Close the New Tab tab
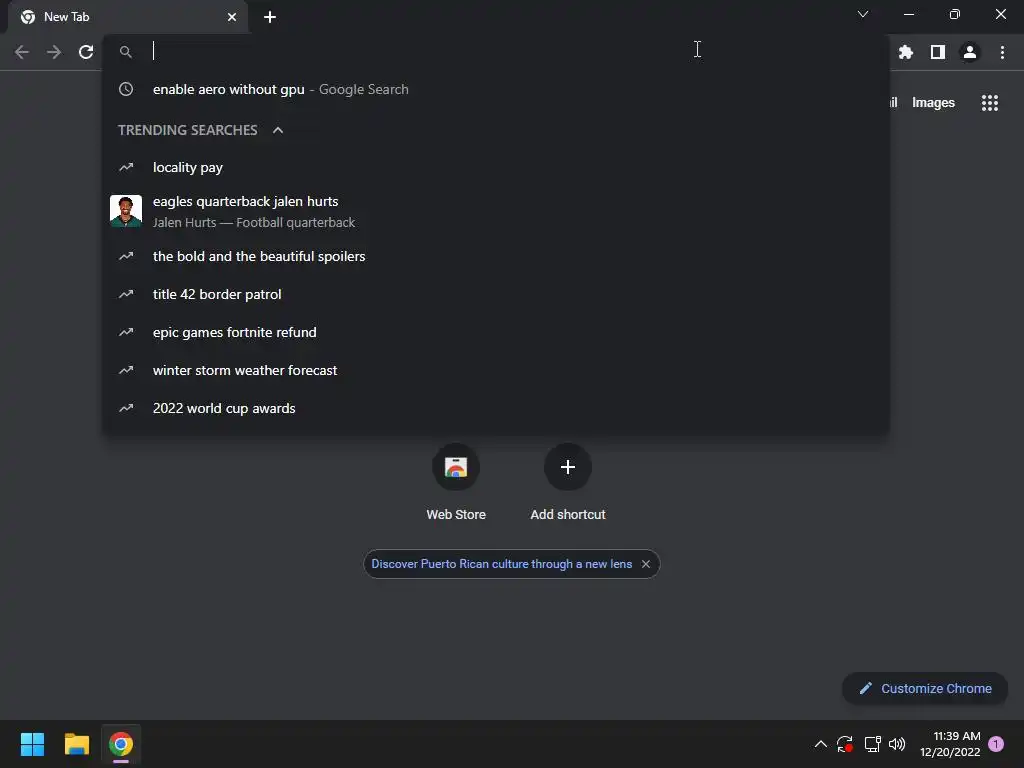1024x768 pixels. (232, 17)
